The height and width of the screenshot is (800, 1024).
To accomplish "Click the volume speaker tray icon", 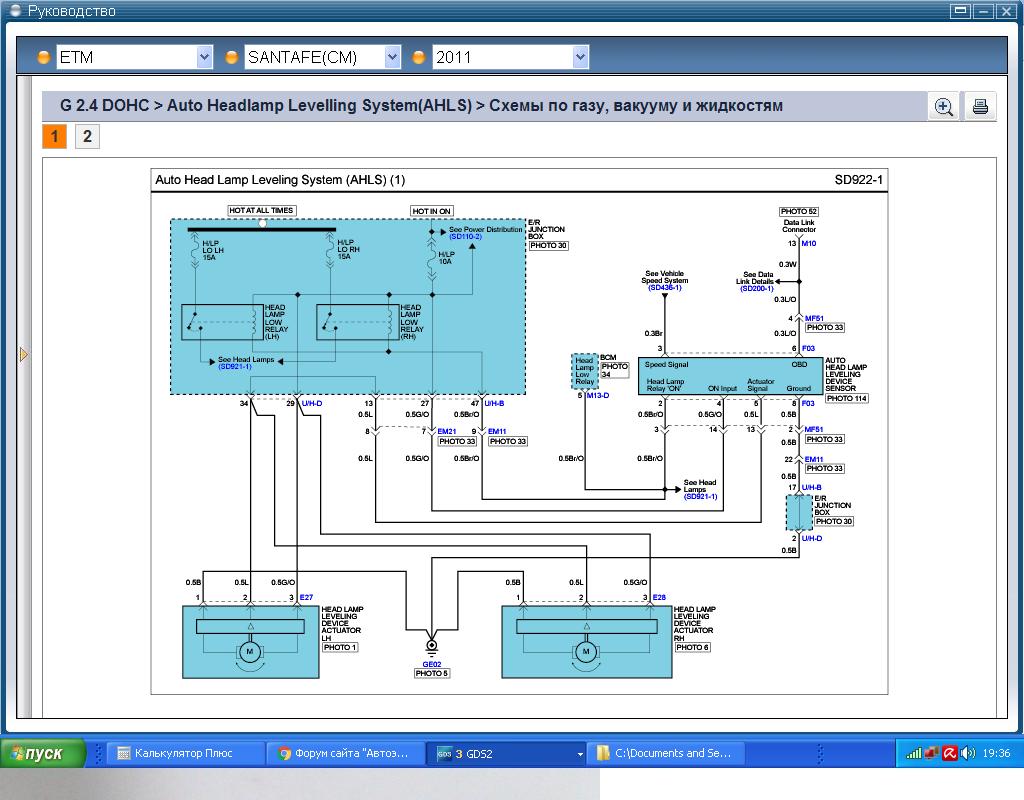I will coord(968,753).
